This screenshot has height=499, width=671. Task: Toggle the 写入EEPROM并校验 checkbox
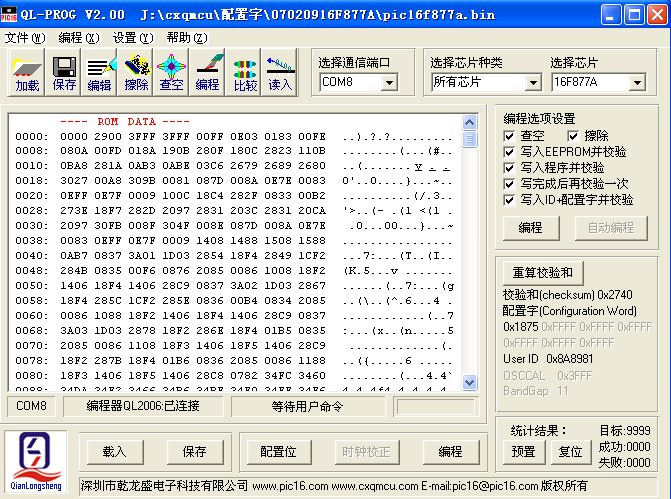[x=511, y=152]
